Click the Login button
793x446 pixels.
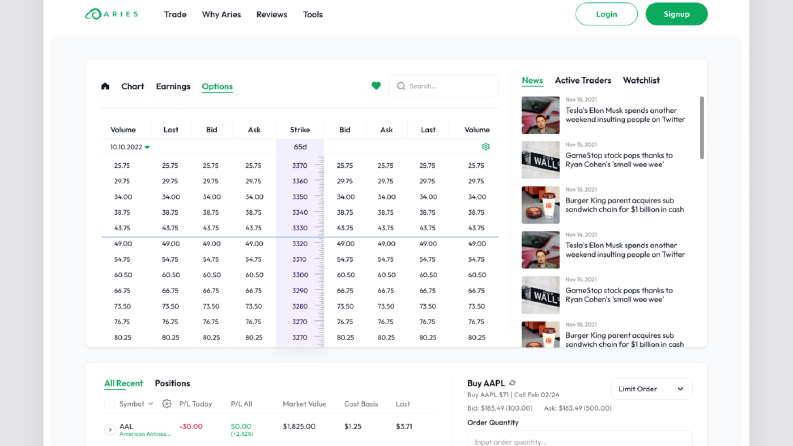(606, 14)
